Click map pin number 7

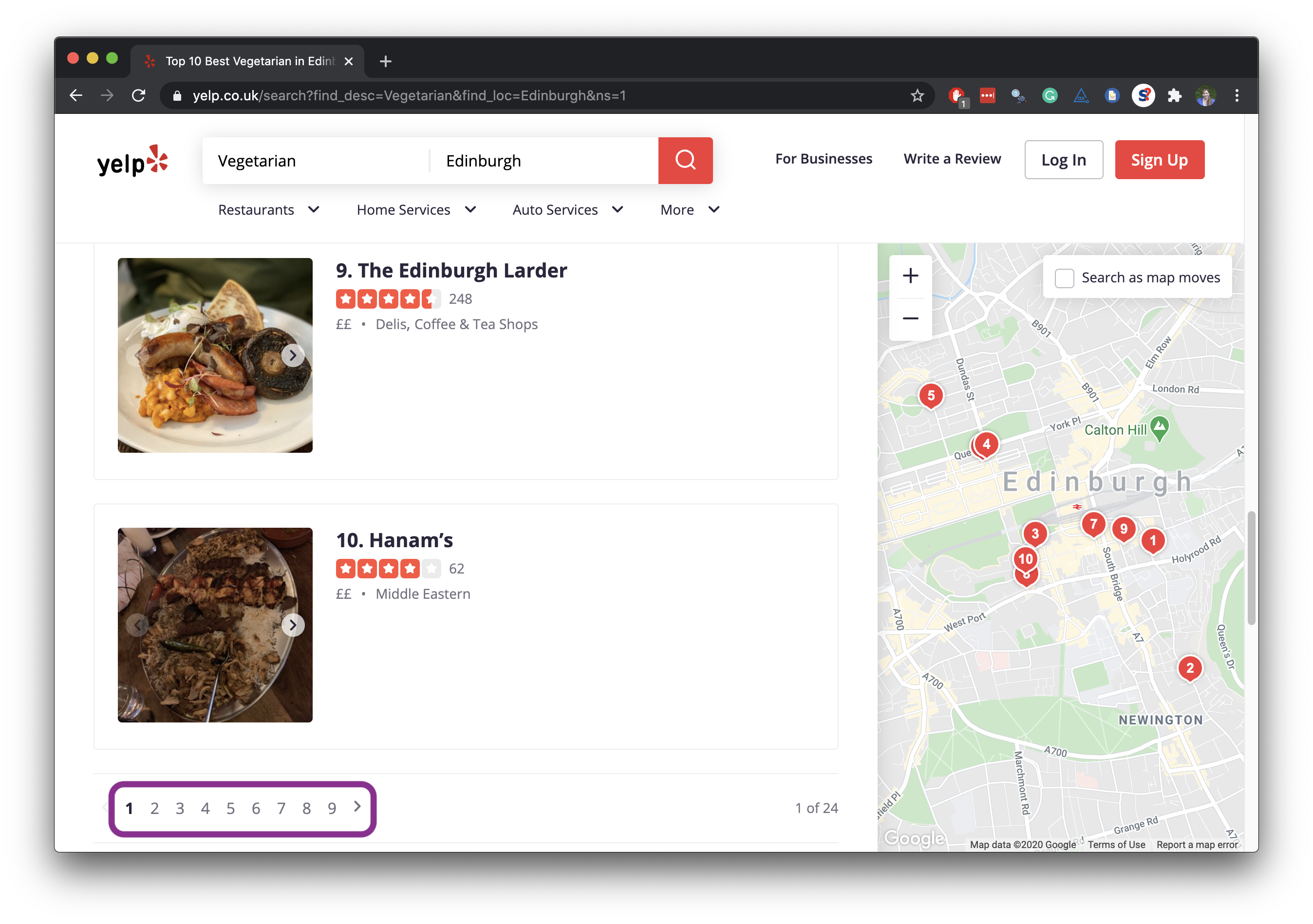pos(1093,524)
